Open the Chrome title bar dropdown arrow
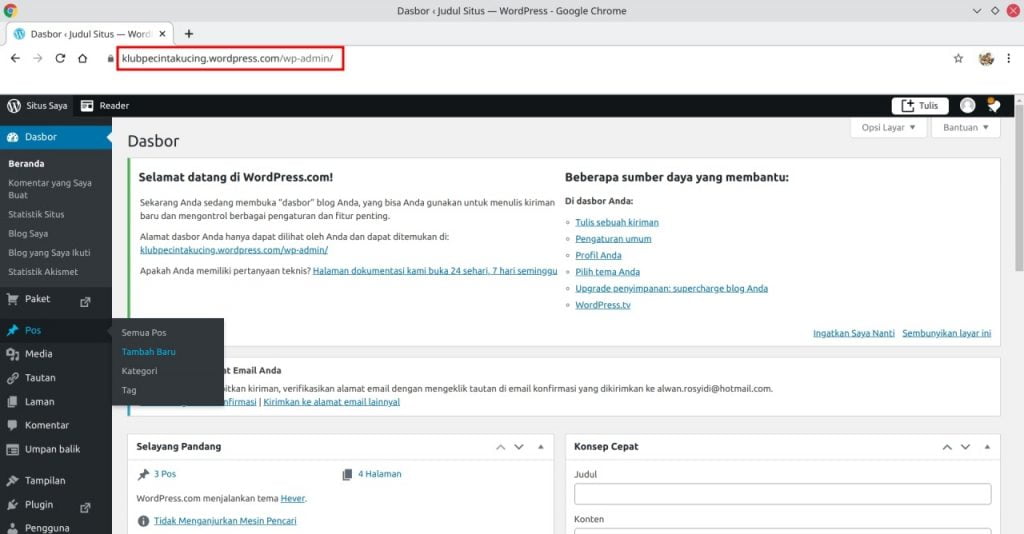Image resolution: width=1024 pixels, height=534 pixels. pyautogui.click(x=976, y=10)
